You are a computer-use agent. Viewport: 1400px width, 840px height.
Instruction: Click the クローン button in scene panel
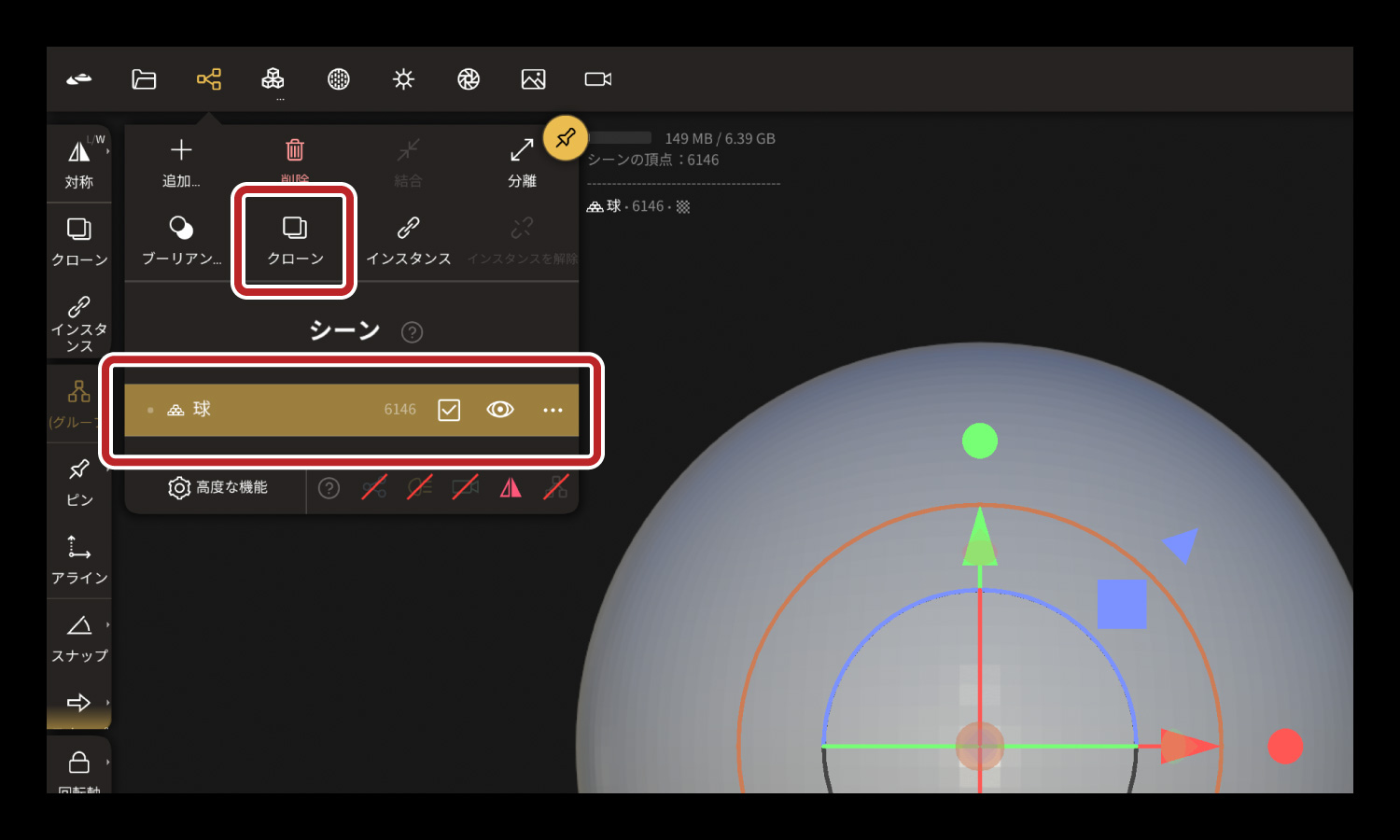click(295, 239)
